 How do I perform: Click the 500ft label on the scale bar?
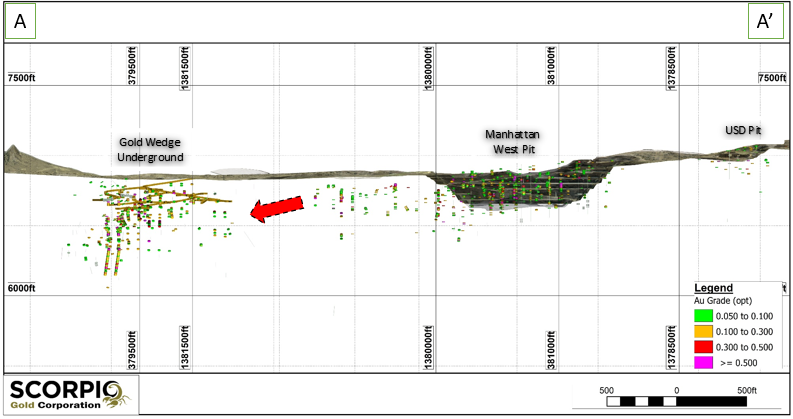[x=747, y=388]
